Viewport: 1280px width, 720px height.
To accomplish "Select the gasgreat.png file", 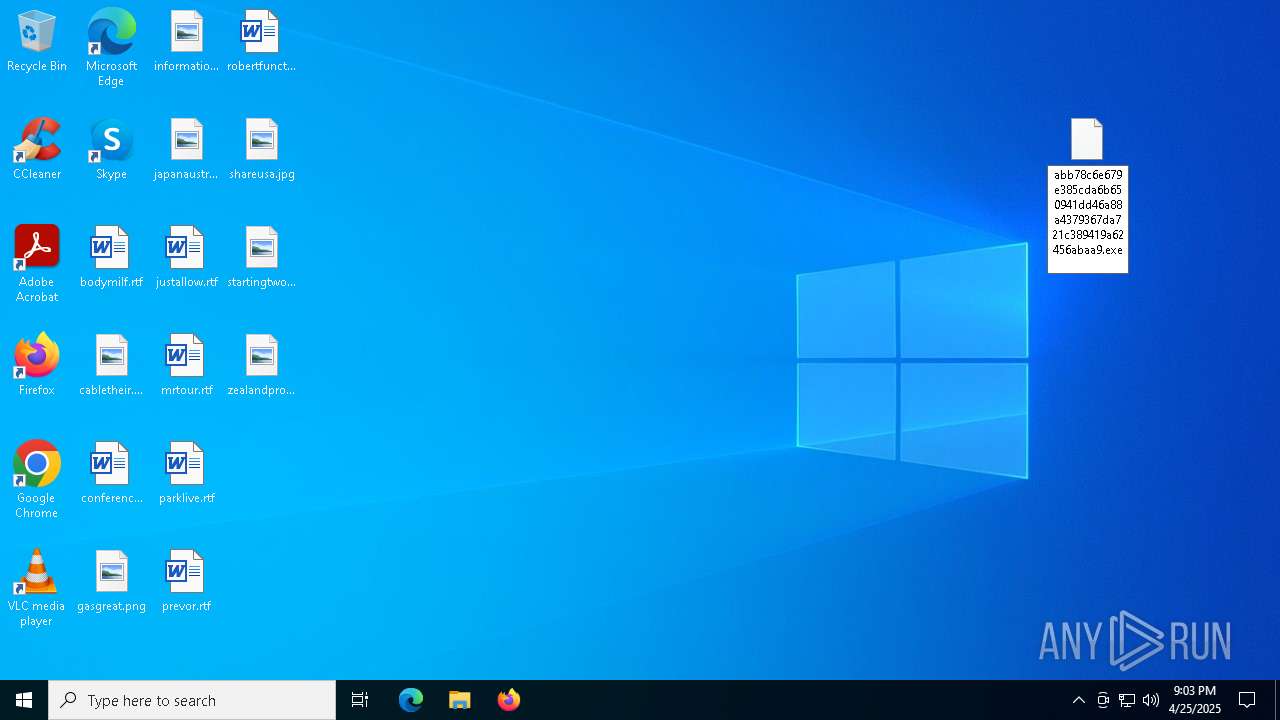I will point(111,582).
